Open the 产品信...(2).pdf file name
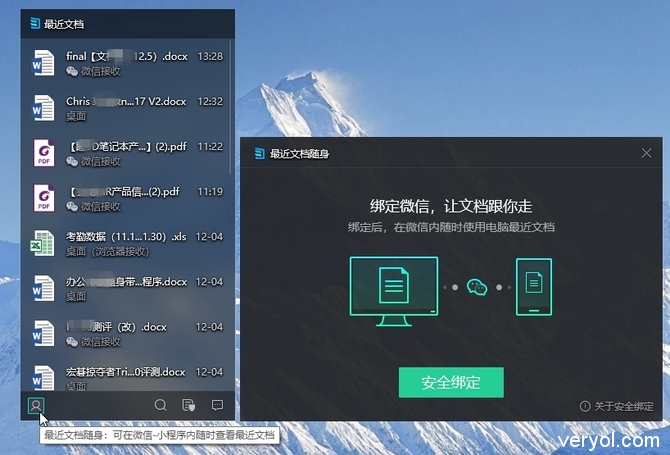Image resolution: width=670 pixels, height=455 pixels. tap(124, 192)
